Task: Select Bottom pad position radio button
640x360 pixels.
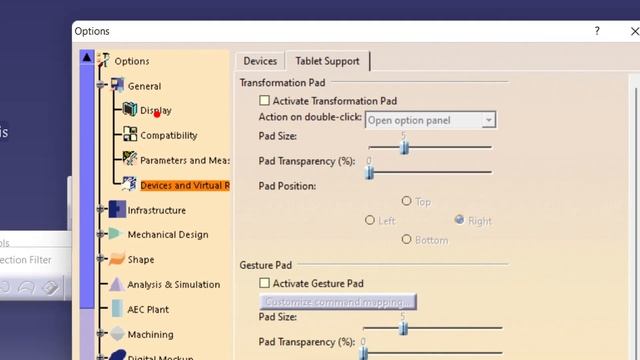Action: click(406, 239)
